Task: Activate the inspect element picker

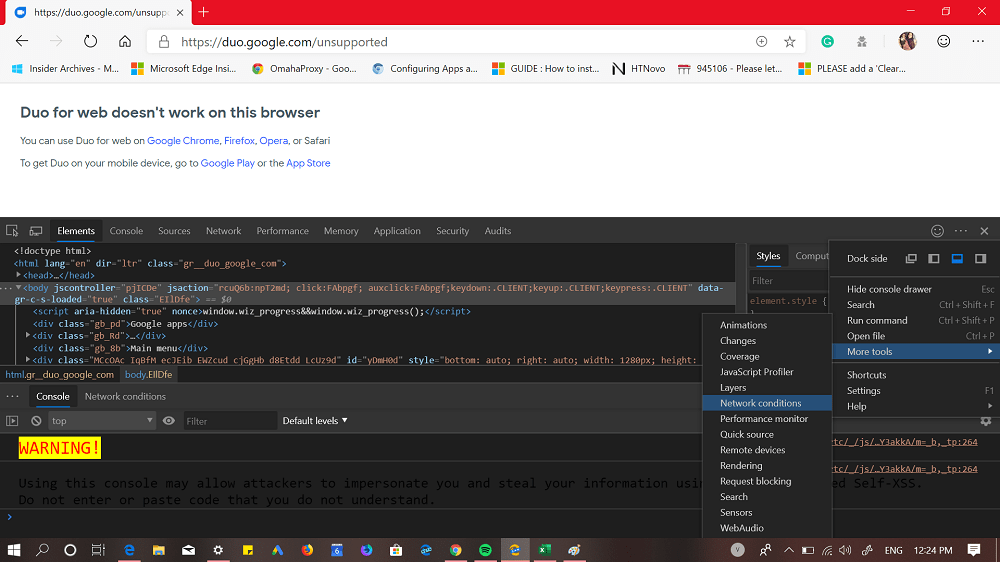Action: [x=12, y=231]
